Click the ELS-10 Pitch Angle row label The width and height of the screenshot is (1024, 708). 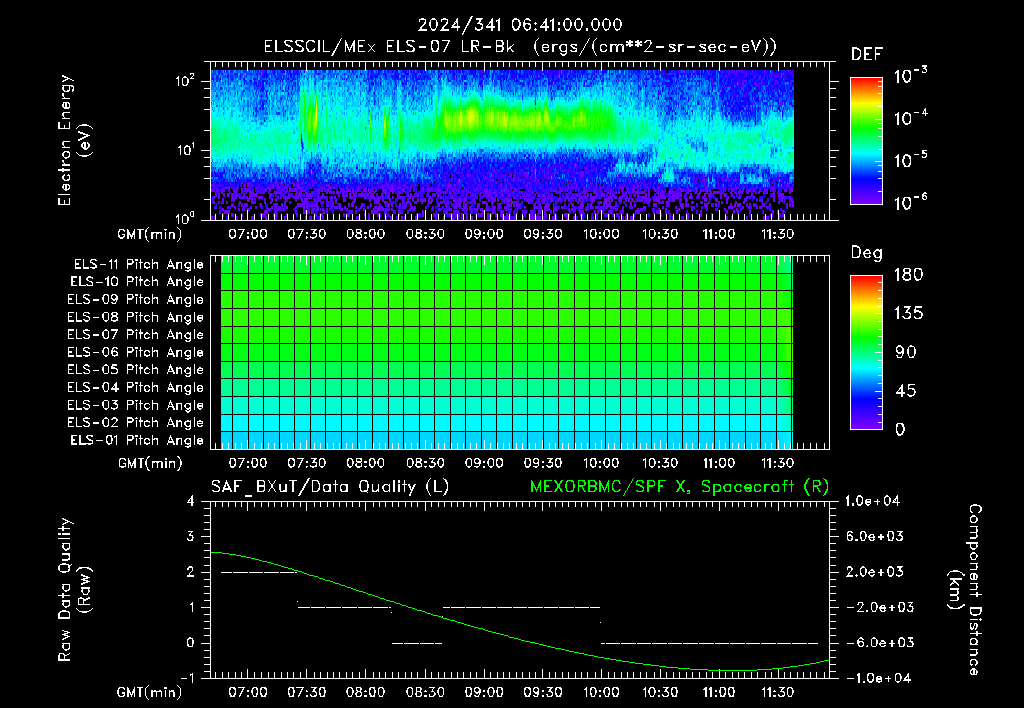tap(137, 282)
